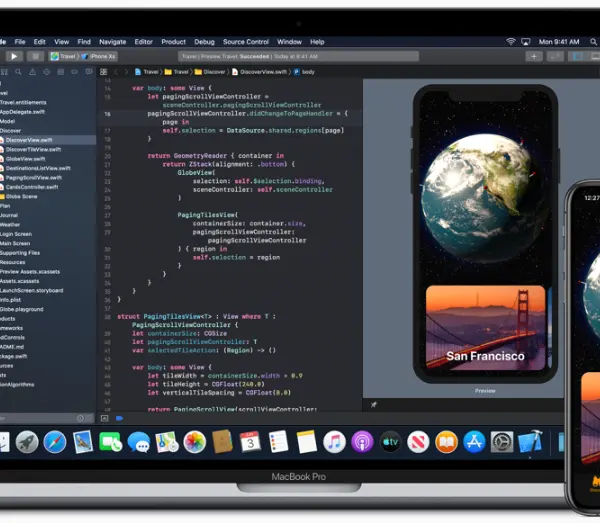The width and height of the screenshot is (600, 523).
Task: Open GlobeView.swift file
Action: 25,159
